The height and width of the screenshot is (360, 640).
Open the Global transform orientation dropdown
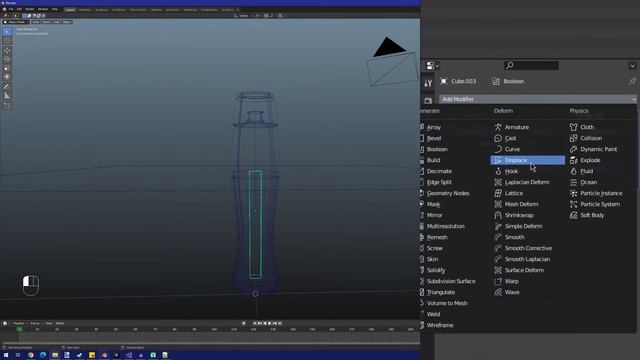click(243, 16)
